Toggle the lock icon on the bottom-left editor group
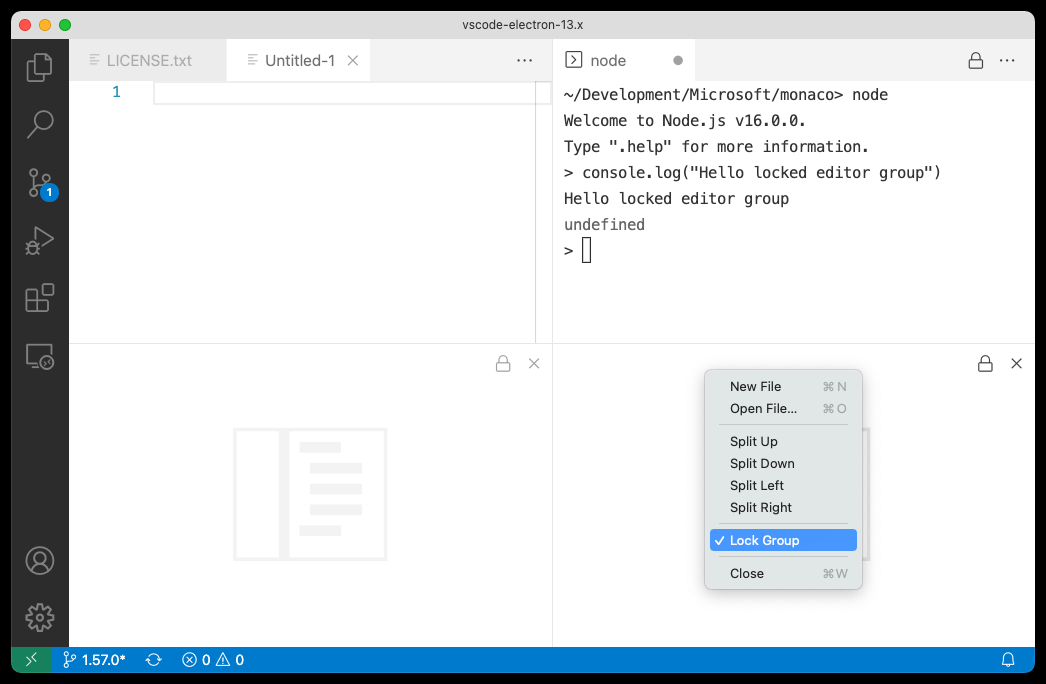This screenshot has width=1046, height=684. (503, 363)
